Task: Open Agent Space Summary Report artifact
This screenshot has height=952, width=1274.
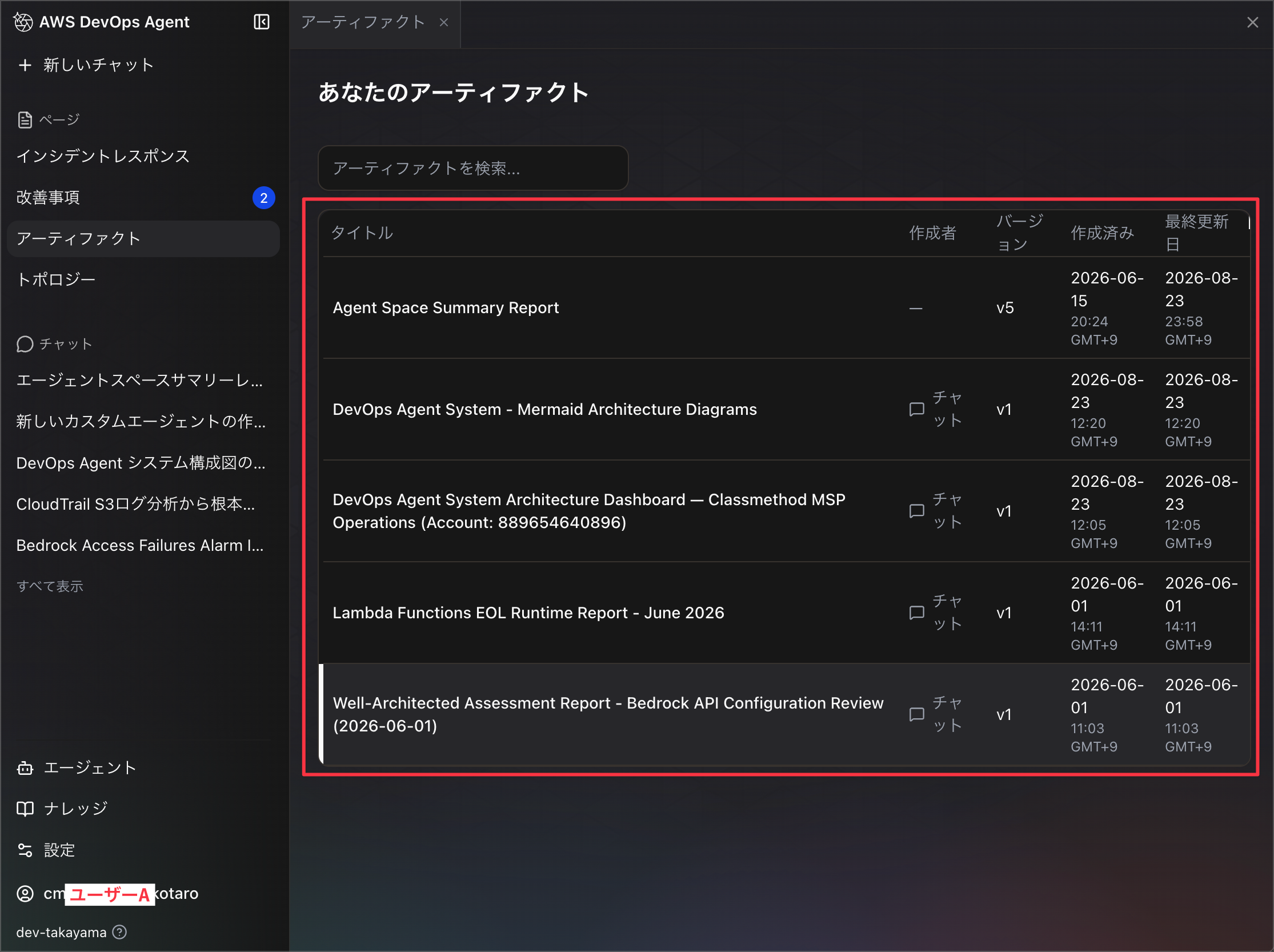Action: point(446,308)
